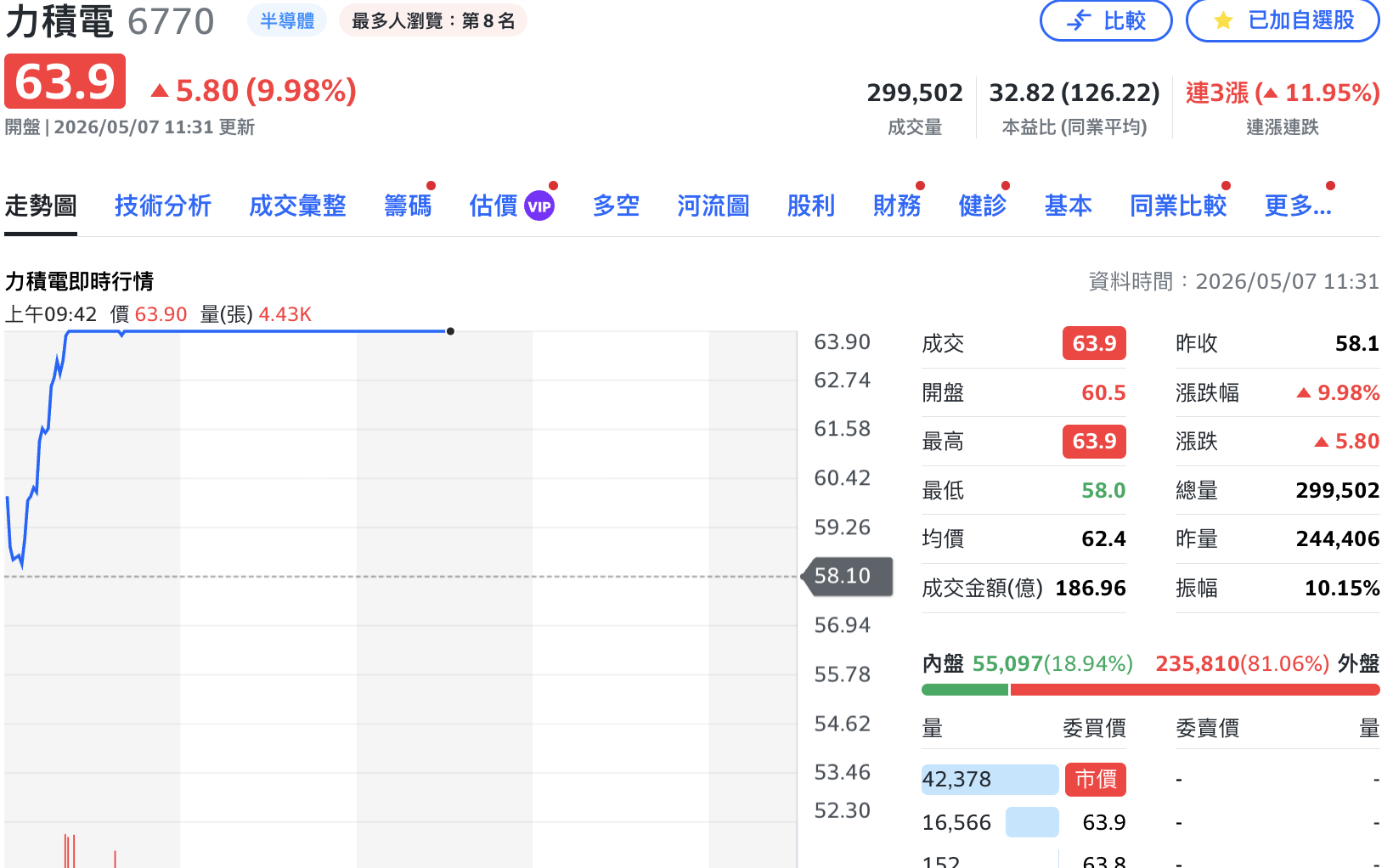The image size is (1393, 868).
Task: Click the red 外盤 ratio bar segment
Action: point(1195,690)
